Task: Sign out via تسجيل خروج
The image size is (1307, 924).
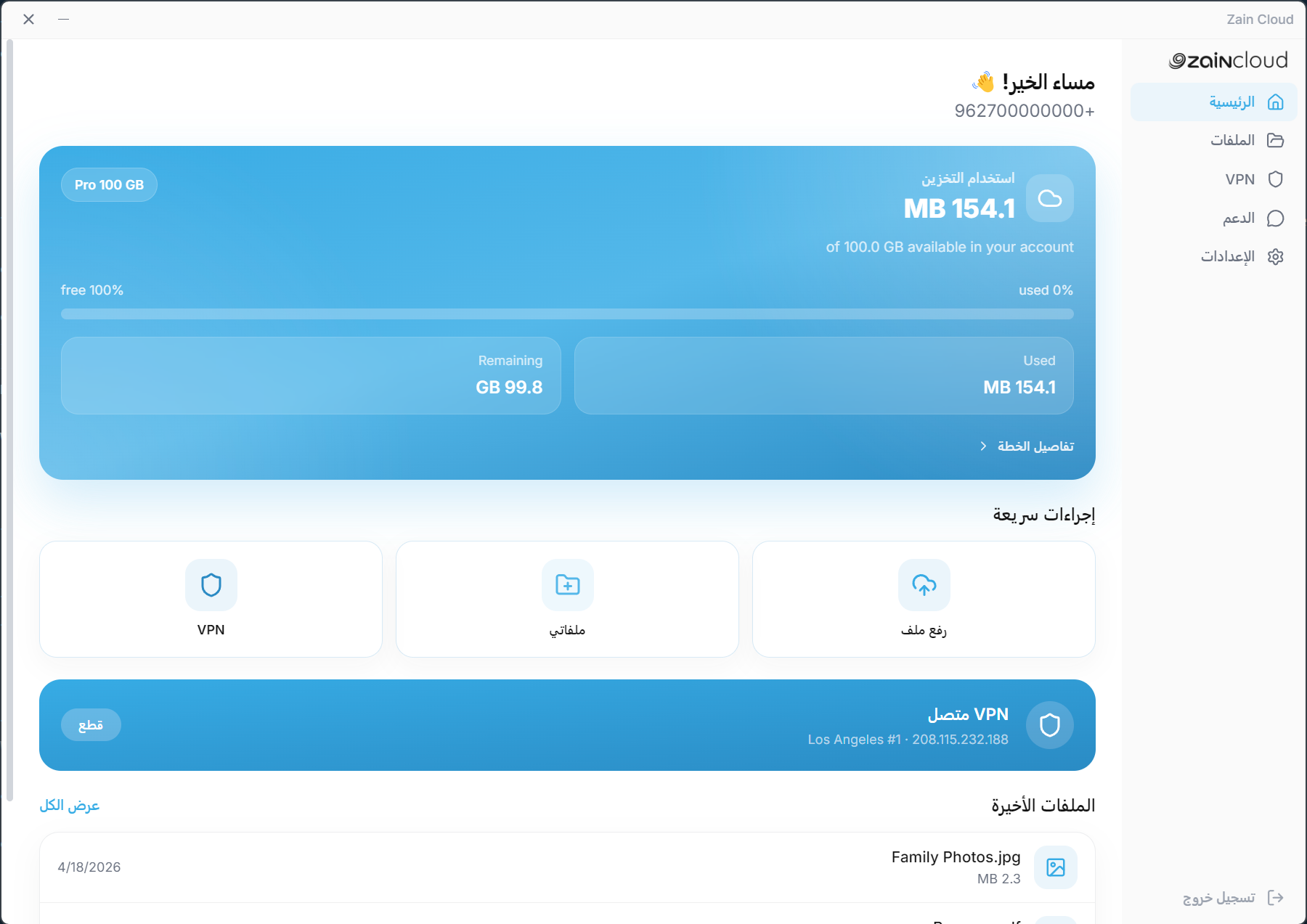Action: tap(1233, 898)
